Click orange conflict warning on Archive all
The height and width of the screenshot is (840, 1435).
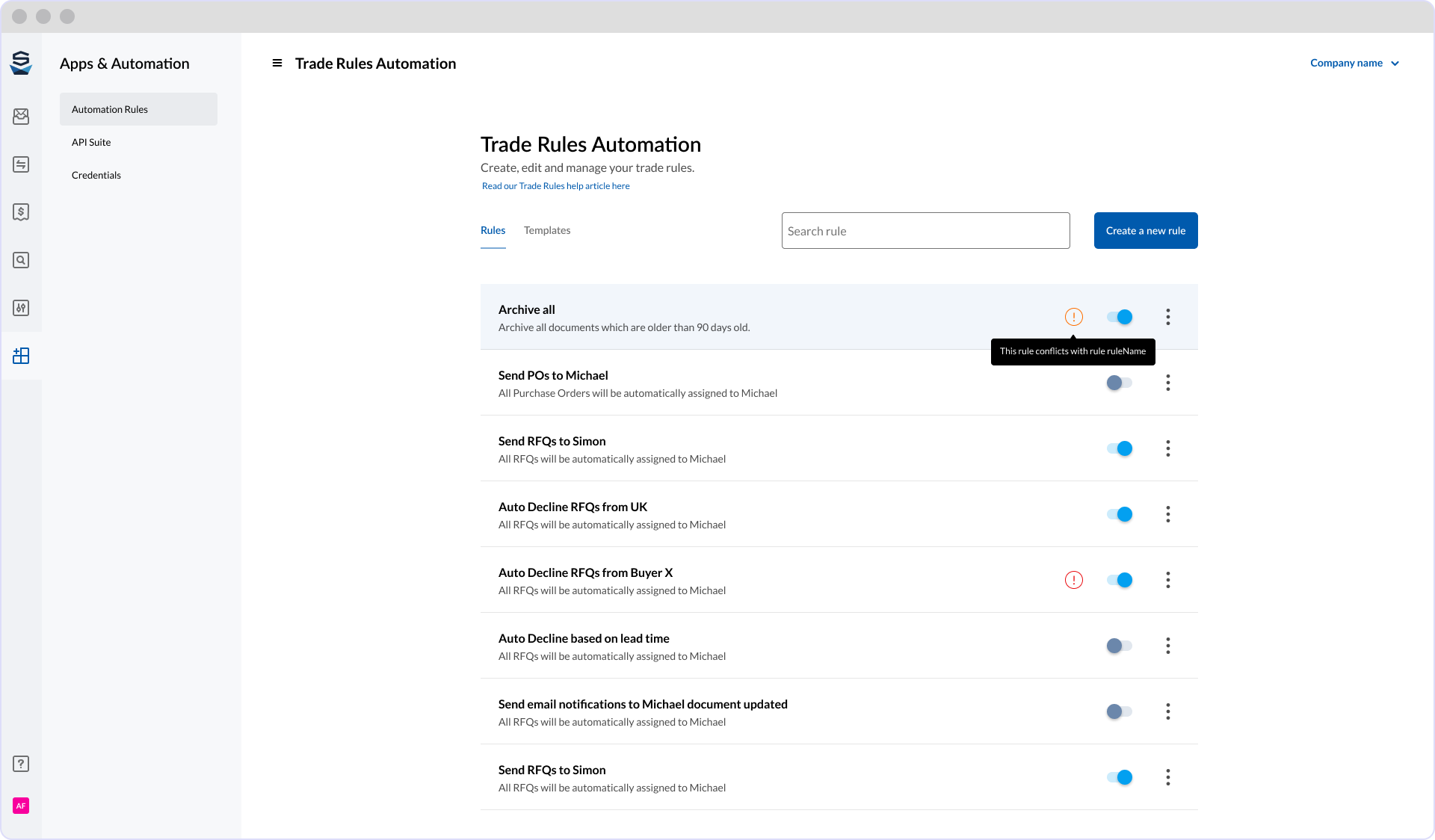tap(1074, 317)
